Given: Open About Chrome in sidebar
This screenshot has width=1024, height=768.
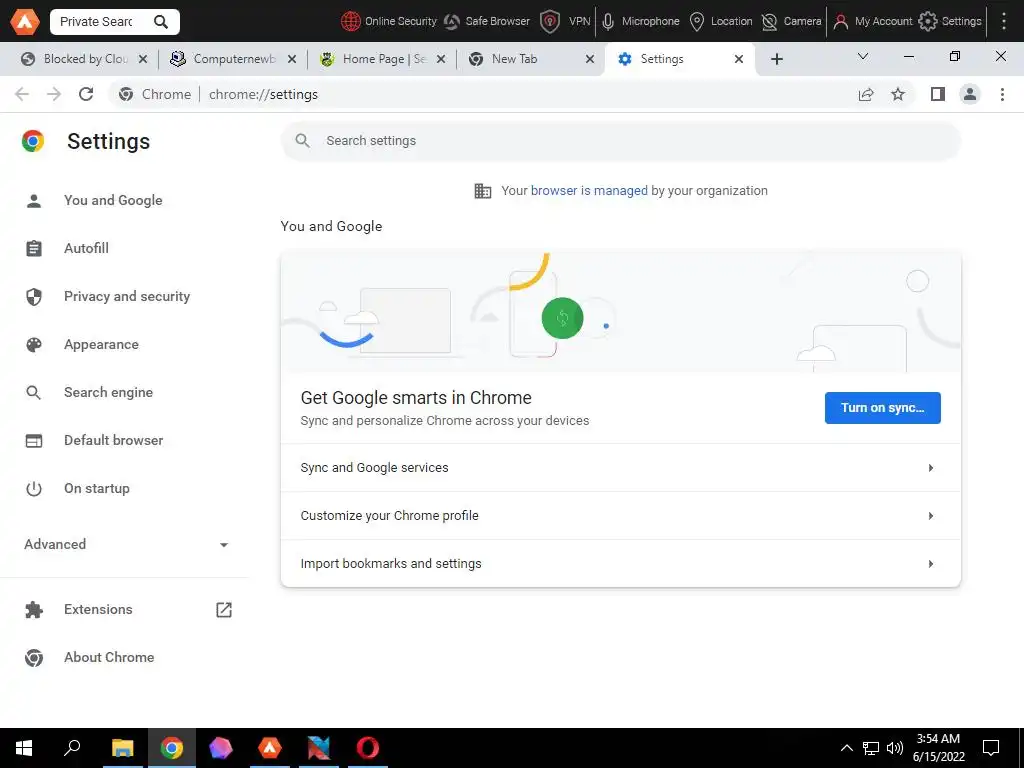Looking at the screenshot, I should pyautogui.click(x=109, y=658).
